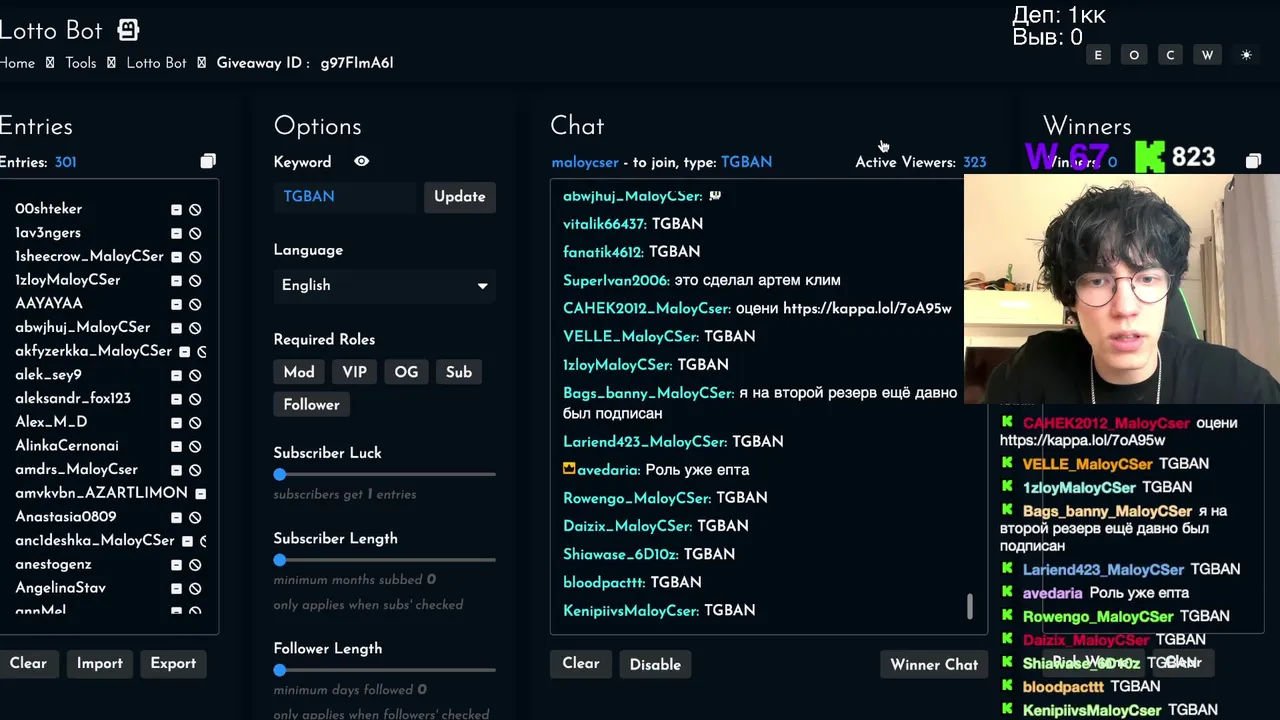
Task: Toggle the C panel button
Action: (x=1170, y=55)
